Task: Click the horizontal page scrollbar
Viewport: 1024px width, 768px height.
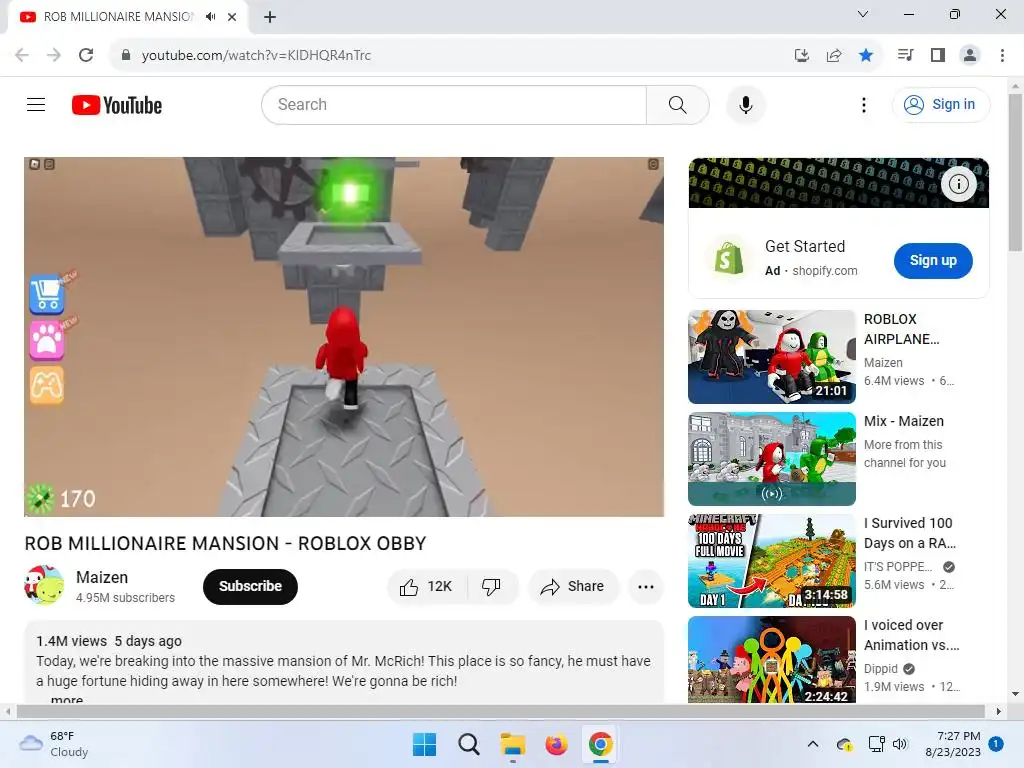Action: (x=500, y=711)
